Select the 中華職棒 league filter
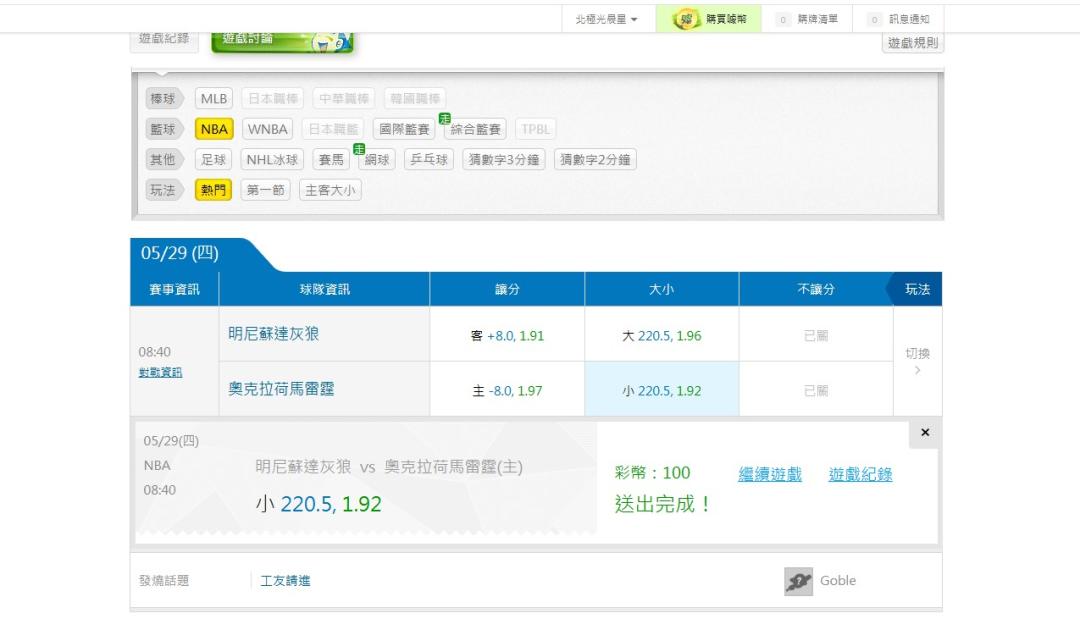1080x630 pixels. pos(344,98)
